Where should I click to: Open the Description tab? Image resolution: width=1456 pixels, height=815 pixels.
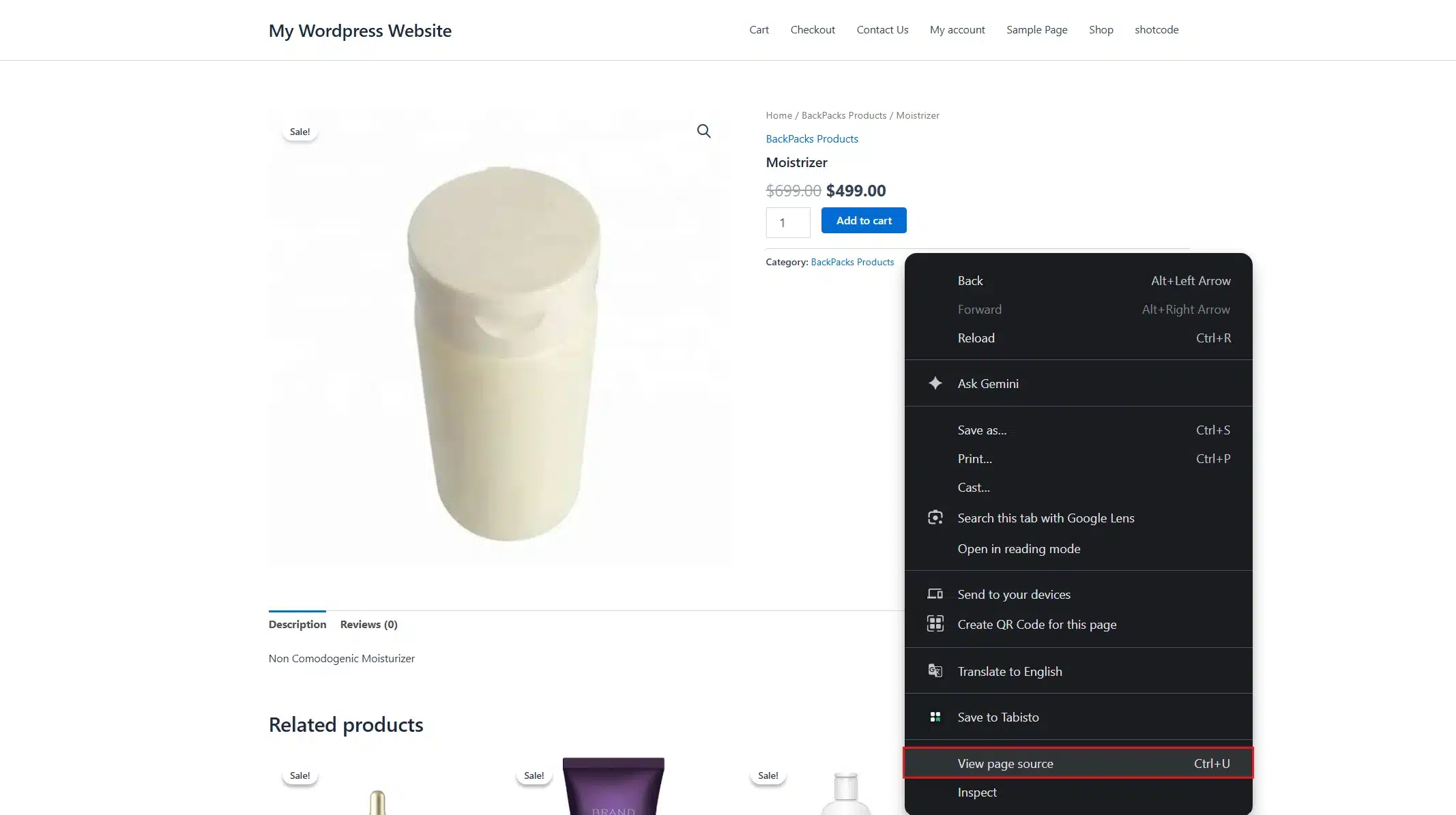tap(297, 625)
